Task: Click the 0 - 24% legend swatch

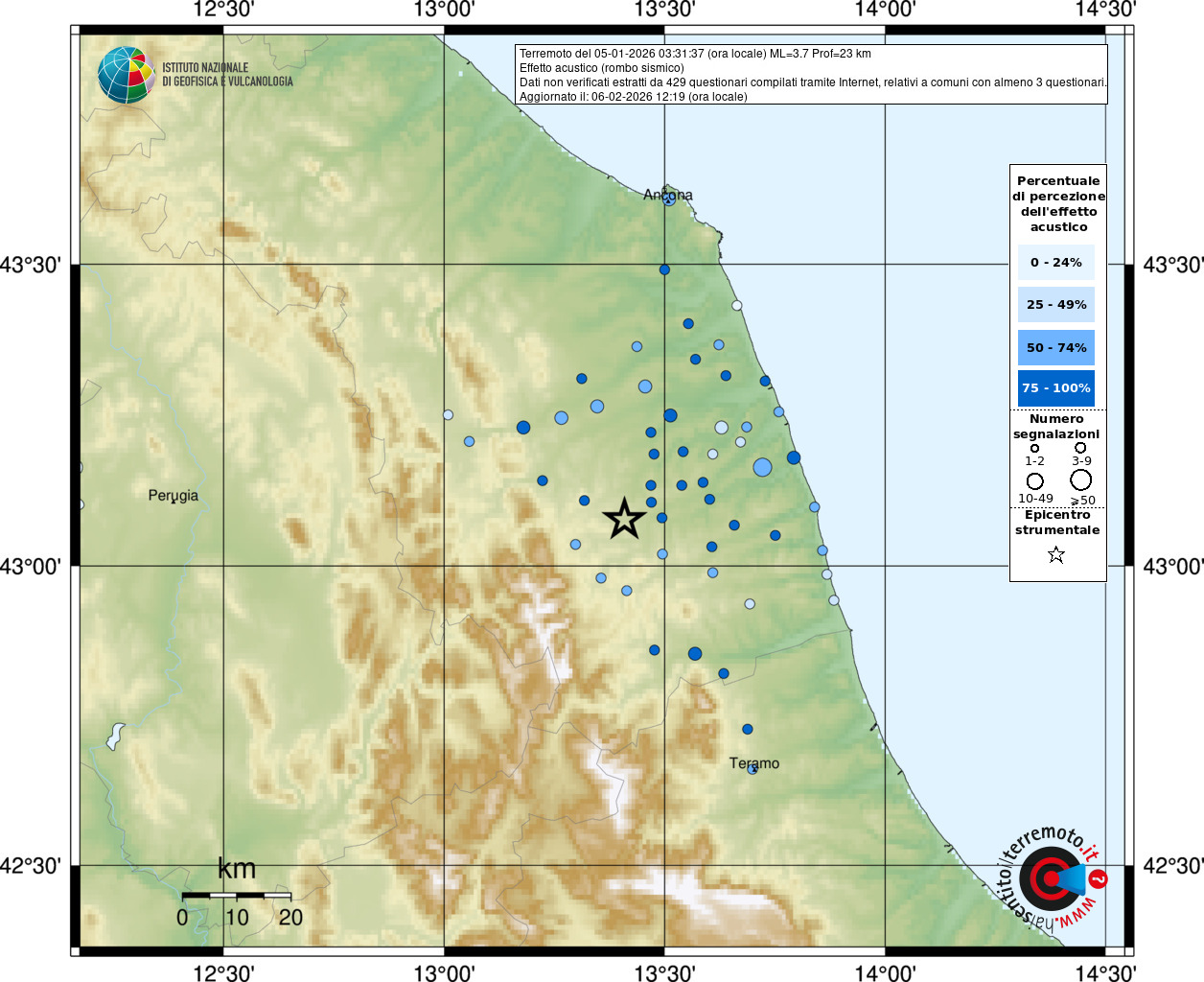Action: coord(1055,262)
